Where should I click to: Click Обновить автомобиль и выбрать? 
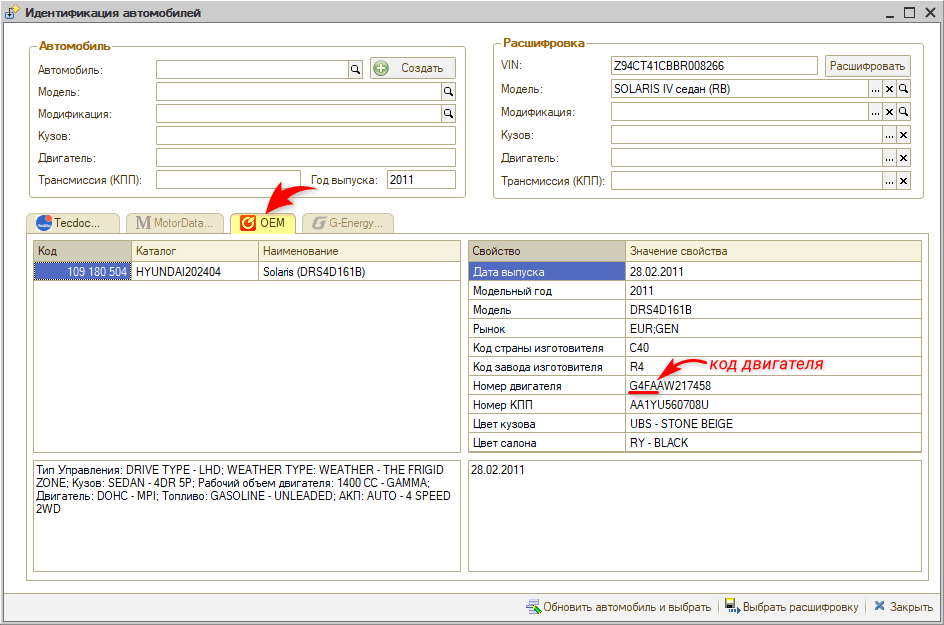618,606
